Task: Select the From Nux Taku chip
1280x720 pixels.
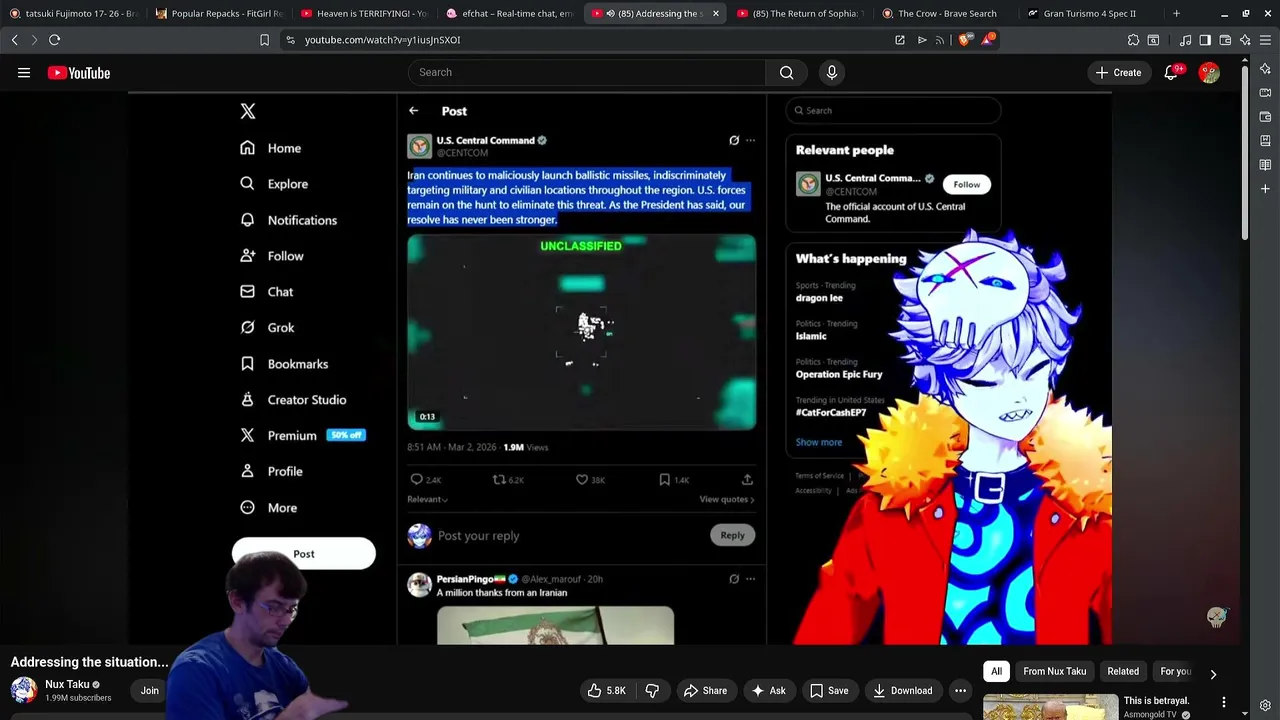Action: tap(1054, 671)
